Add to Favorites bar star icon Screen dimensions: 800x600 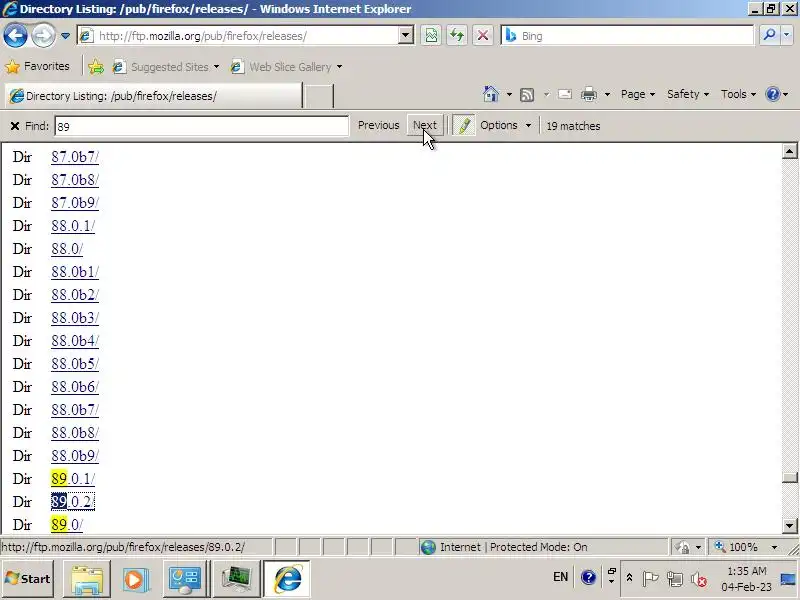[96, 67]
